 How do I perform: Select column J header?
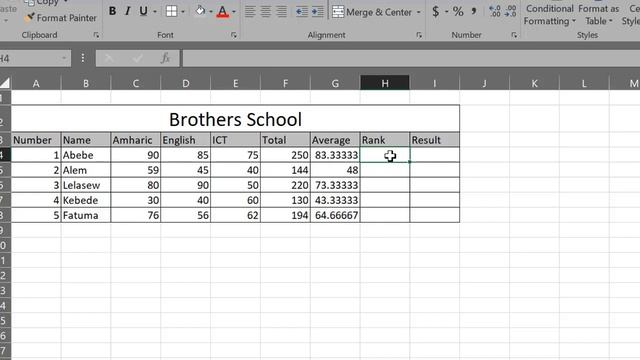coord(484,83)
